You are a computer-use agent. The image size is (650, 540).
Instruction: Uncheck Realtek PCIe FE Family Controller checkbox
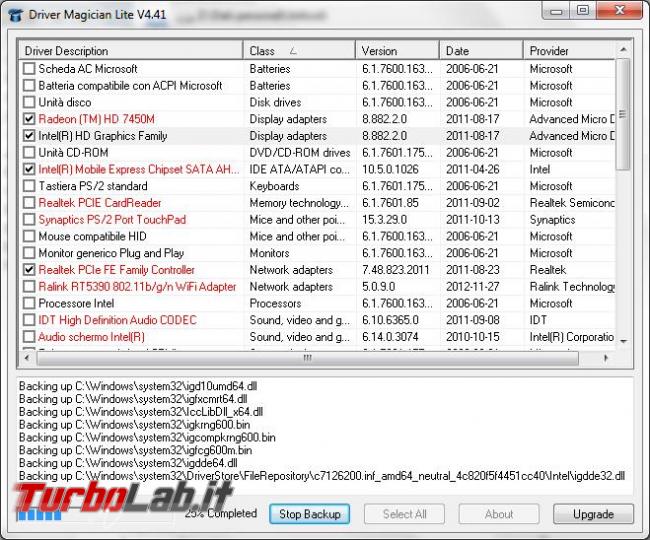[x=29, y=270]
